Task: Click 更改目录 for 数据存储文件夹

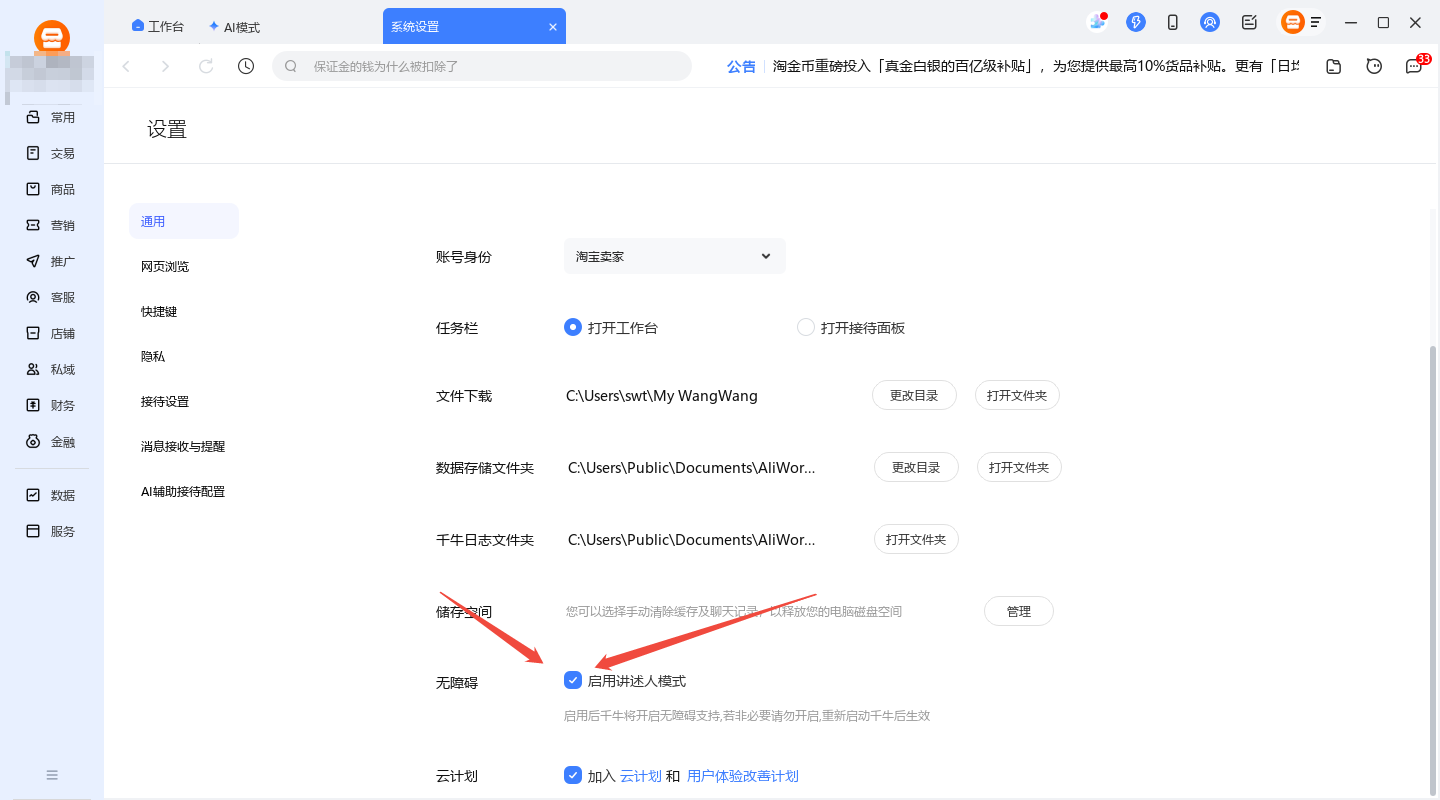Action: coord(917,467)
